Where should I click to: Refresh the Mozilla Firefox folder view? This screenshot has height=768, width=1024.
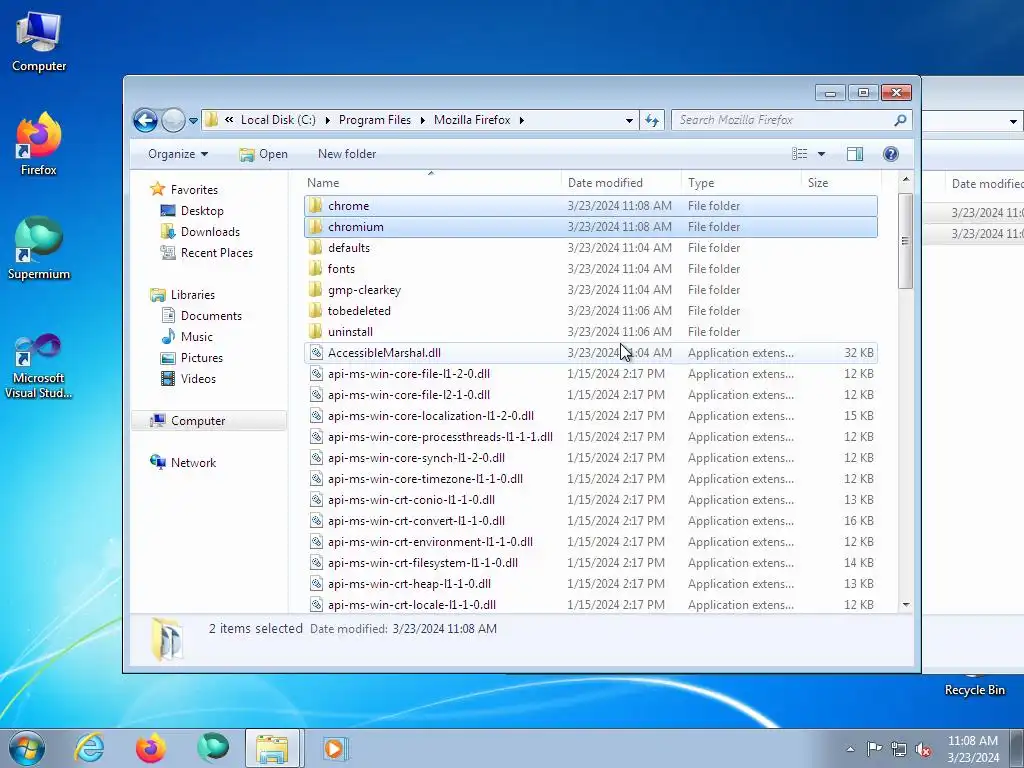click(652, 120)
